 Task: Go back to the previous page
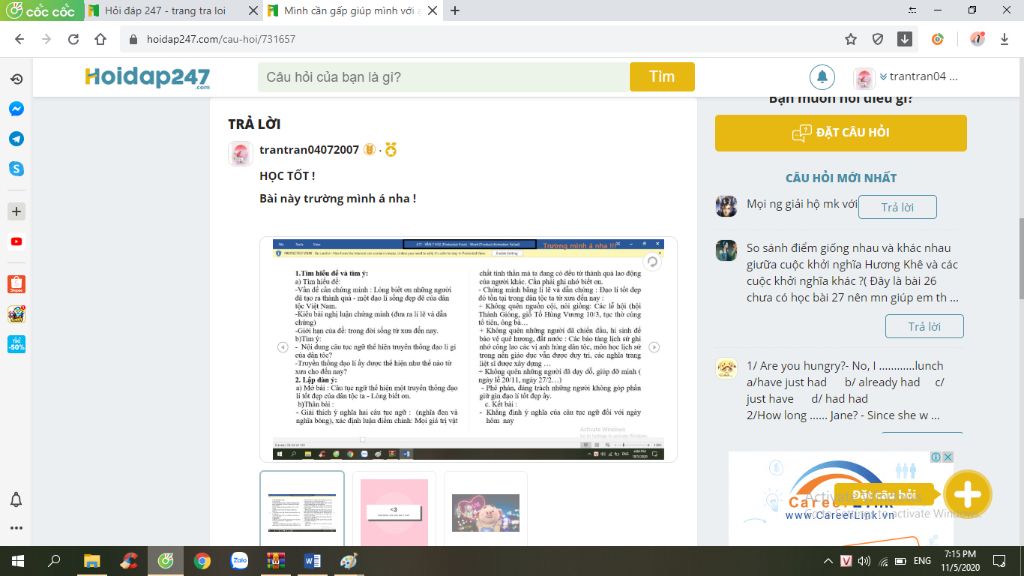20,39
